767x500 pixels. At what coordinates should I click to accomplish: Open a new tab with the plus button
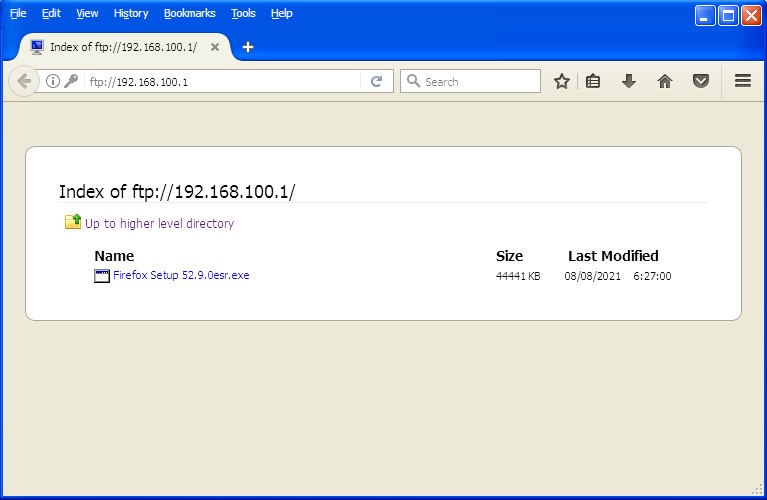click(248, 47)
